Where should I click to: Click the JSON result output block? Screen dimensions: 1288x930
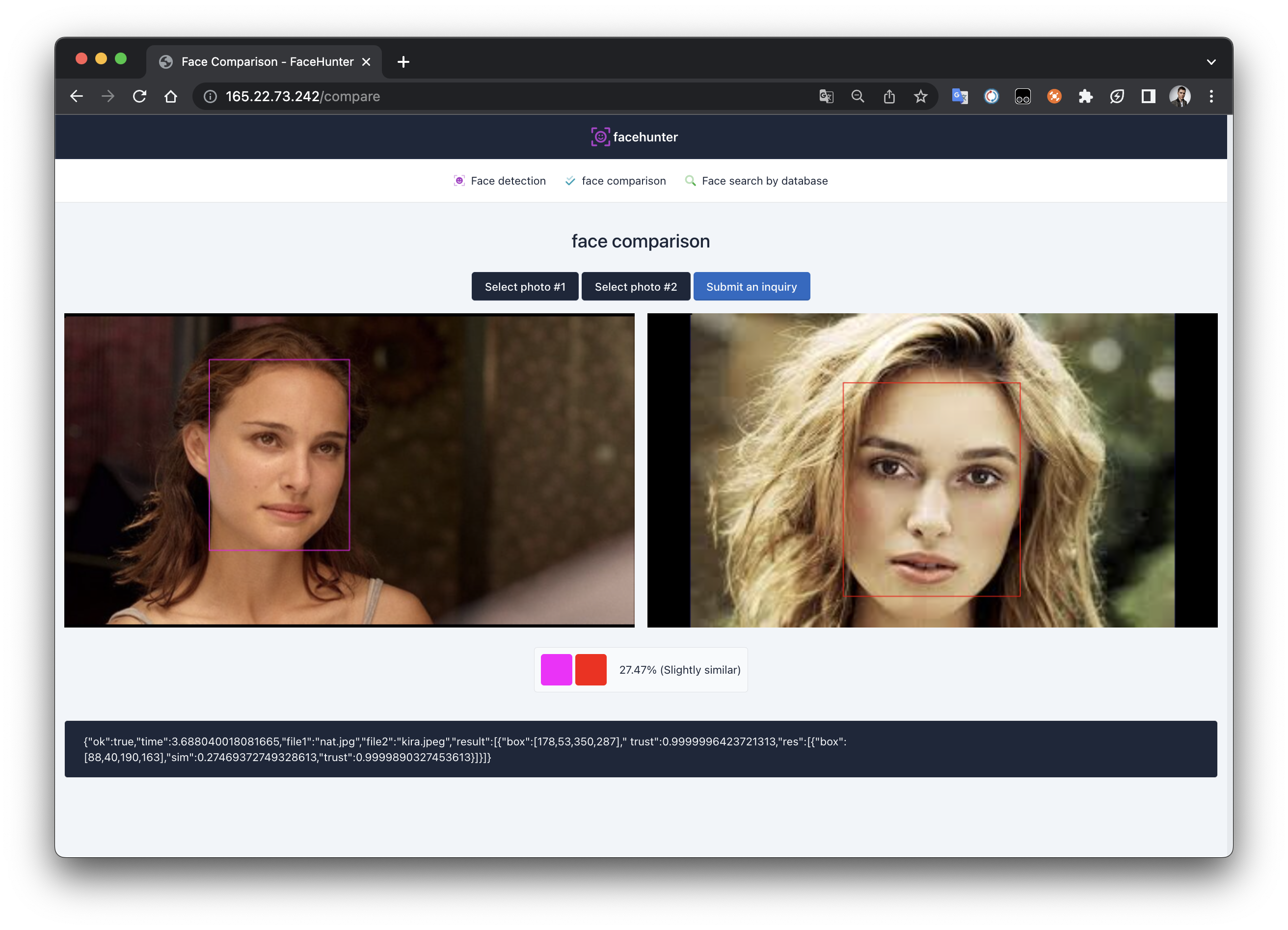[641, 749]
